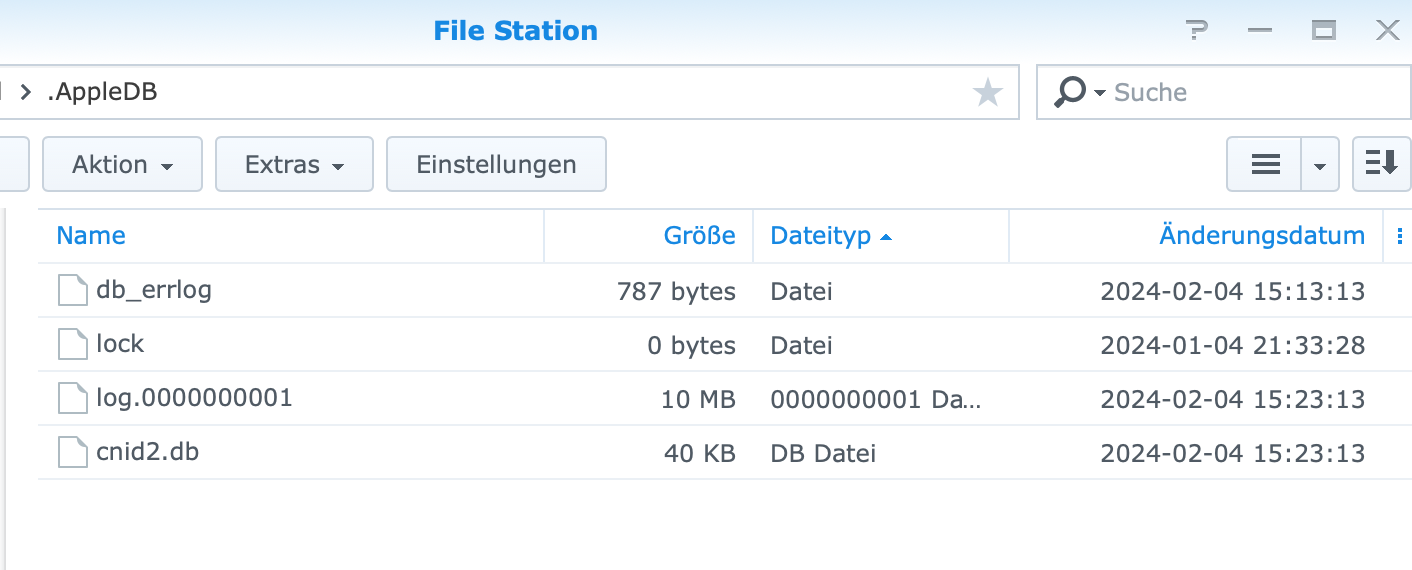Toggle Dateityp column sort direction
This screenshot has width=1412, height=570.
tap(830, 236)
